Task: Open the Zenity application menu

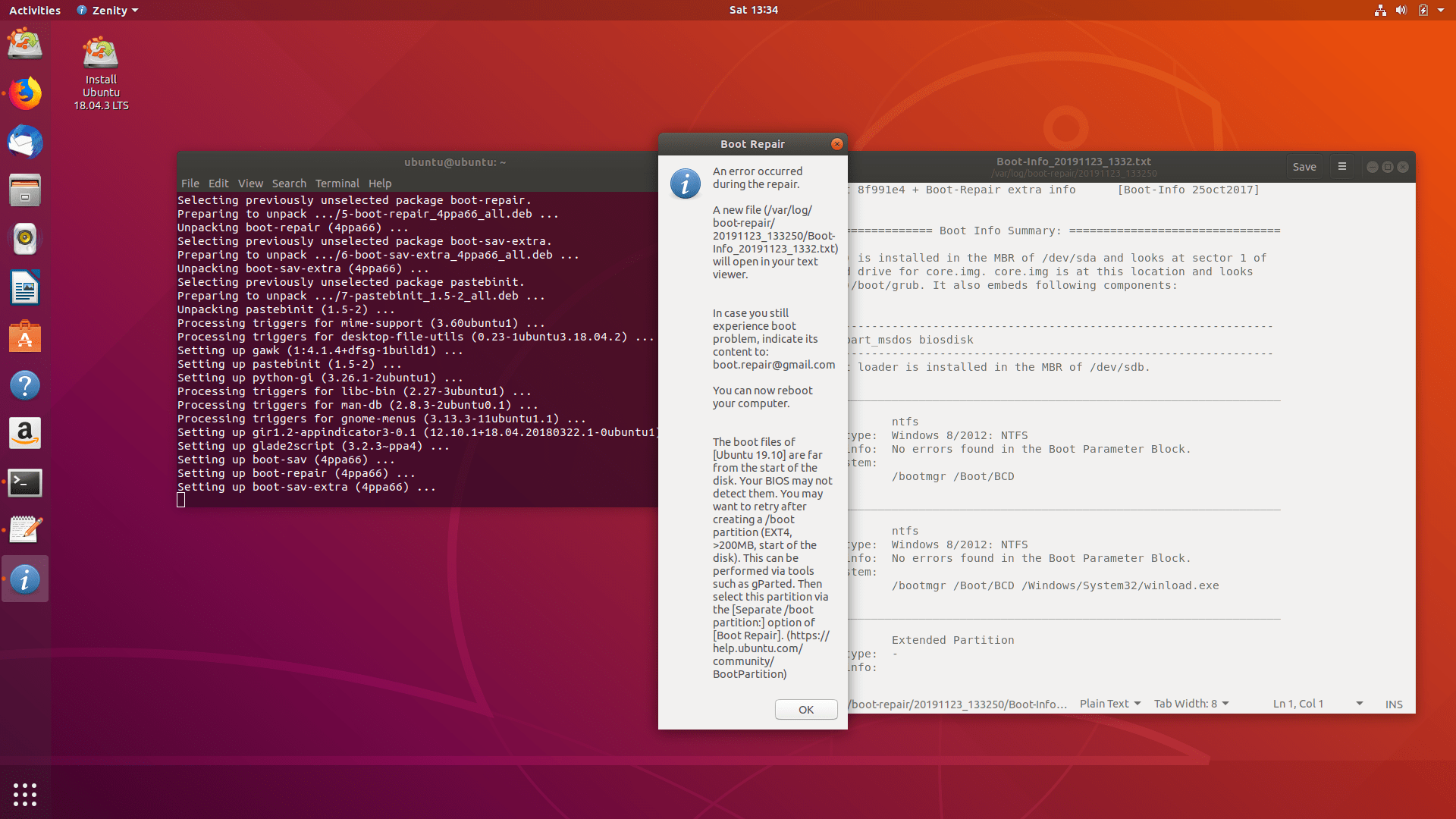Action: (107, 10)
